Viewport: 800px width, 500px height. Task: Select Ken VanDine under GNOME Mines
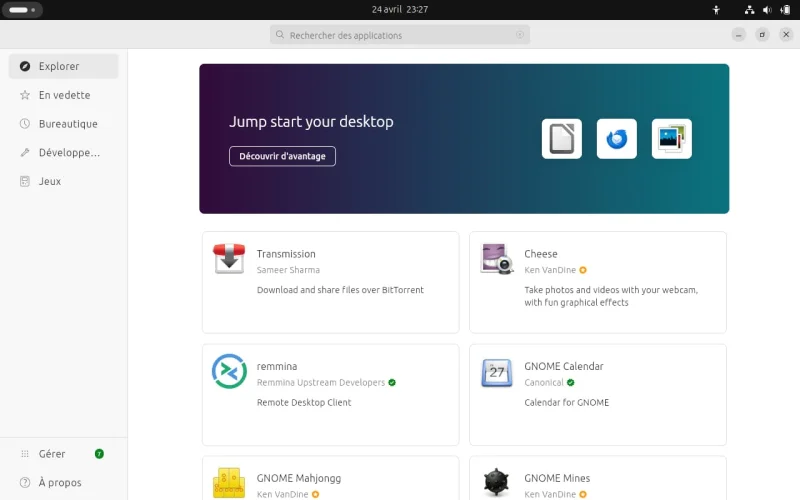pos(550,494)
